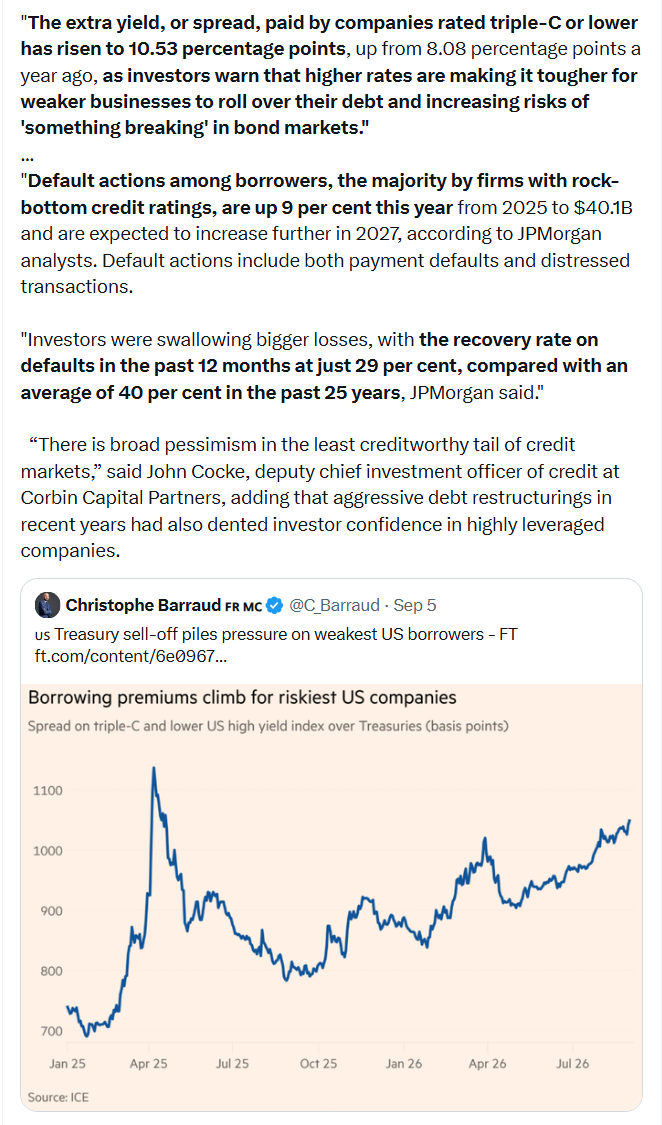Viewport: 662px width, 1125px height.
Task: Click the latest data point at line's end
Action: click(630, 821)
